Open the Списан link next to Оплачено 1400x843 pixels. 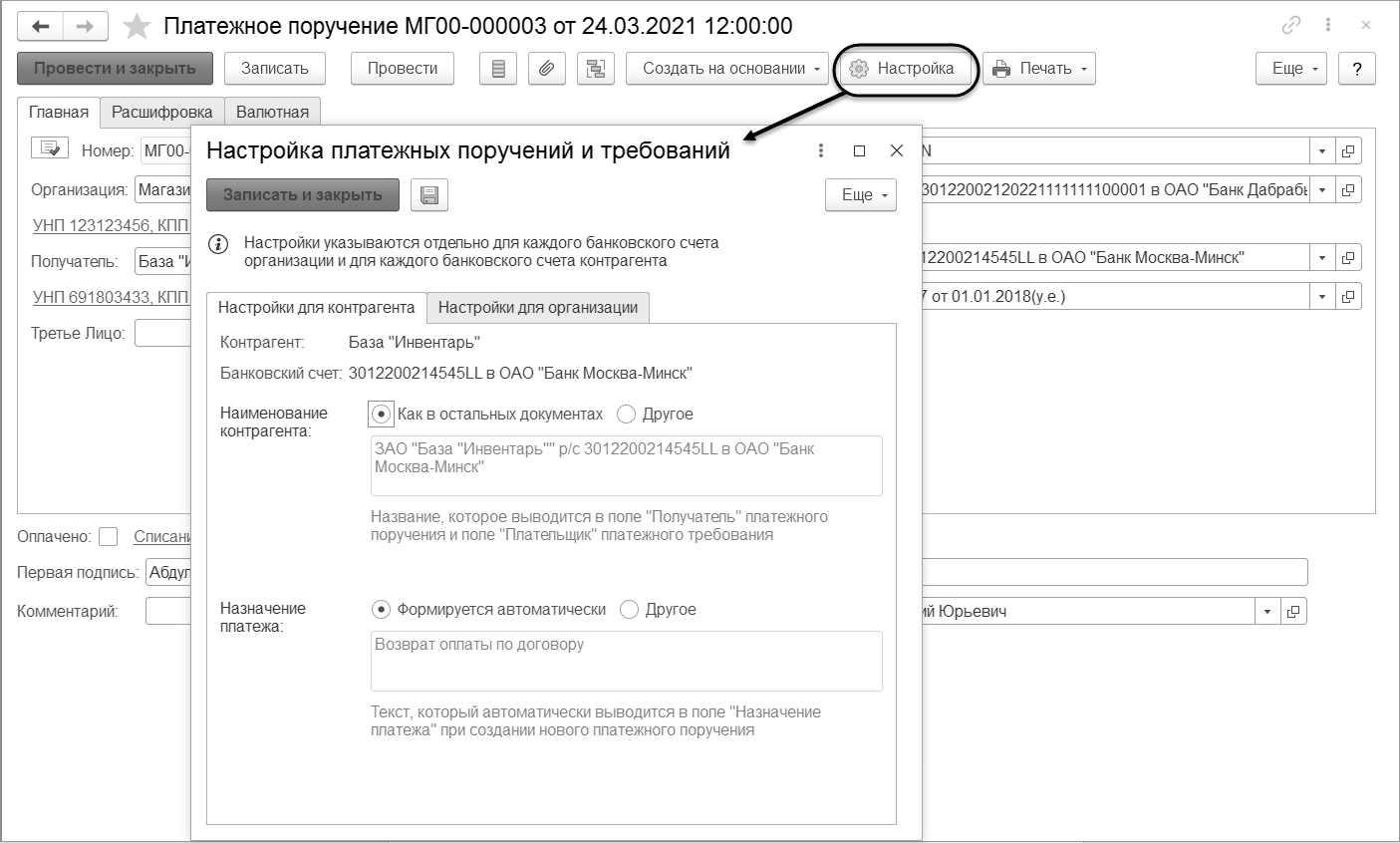[161, 536]
